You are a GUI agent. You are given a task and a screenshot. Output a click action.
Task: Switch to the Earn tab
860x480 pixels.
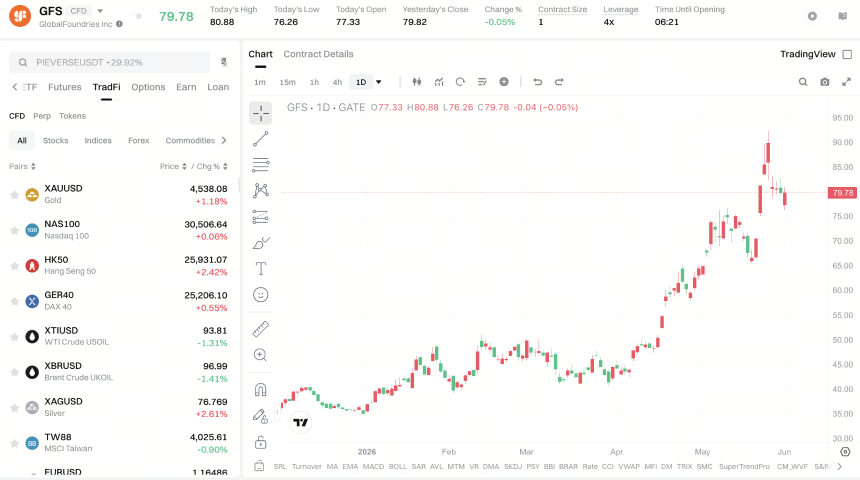click(x=186, y=87)
